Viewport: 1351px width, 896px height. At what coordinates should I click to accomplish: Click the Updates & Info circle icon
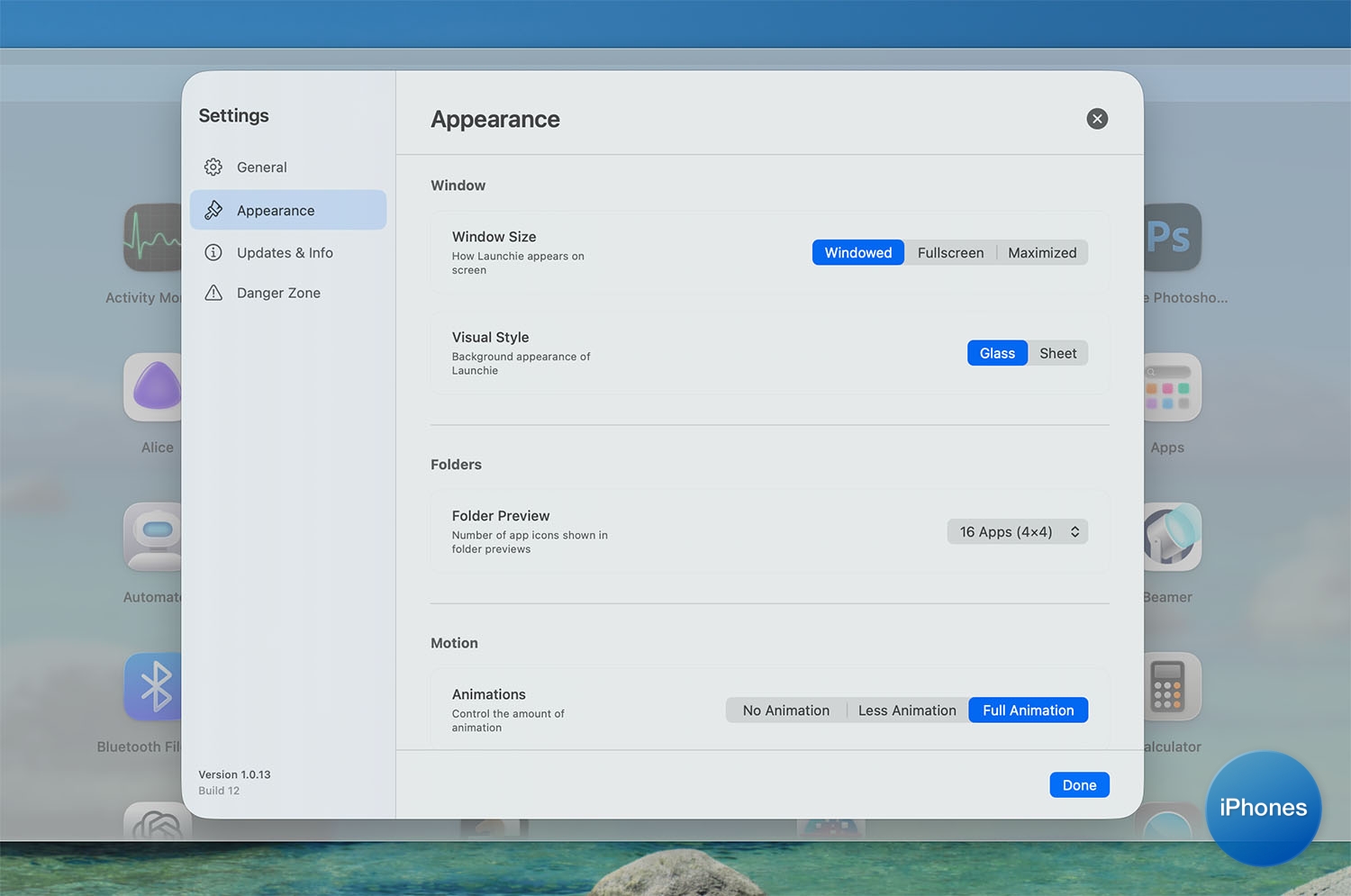click(213, 253)
